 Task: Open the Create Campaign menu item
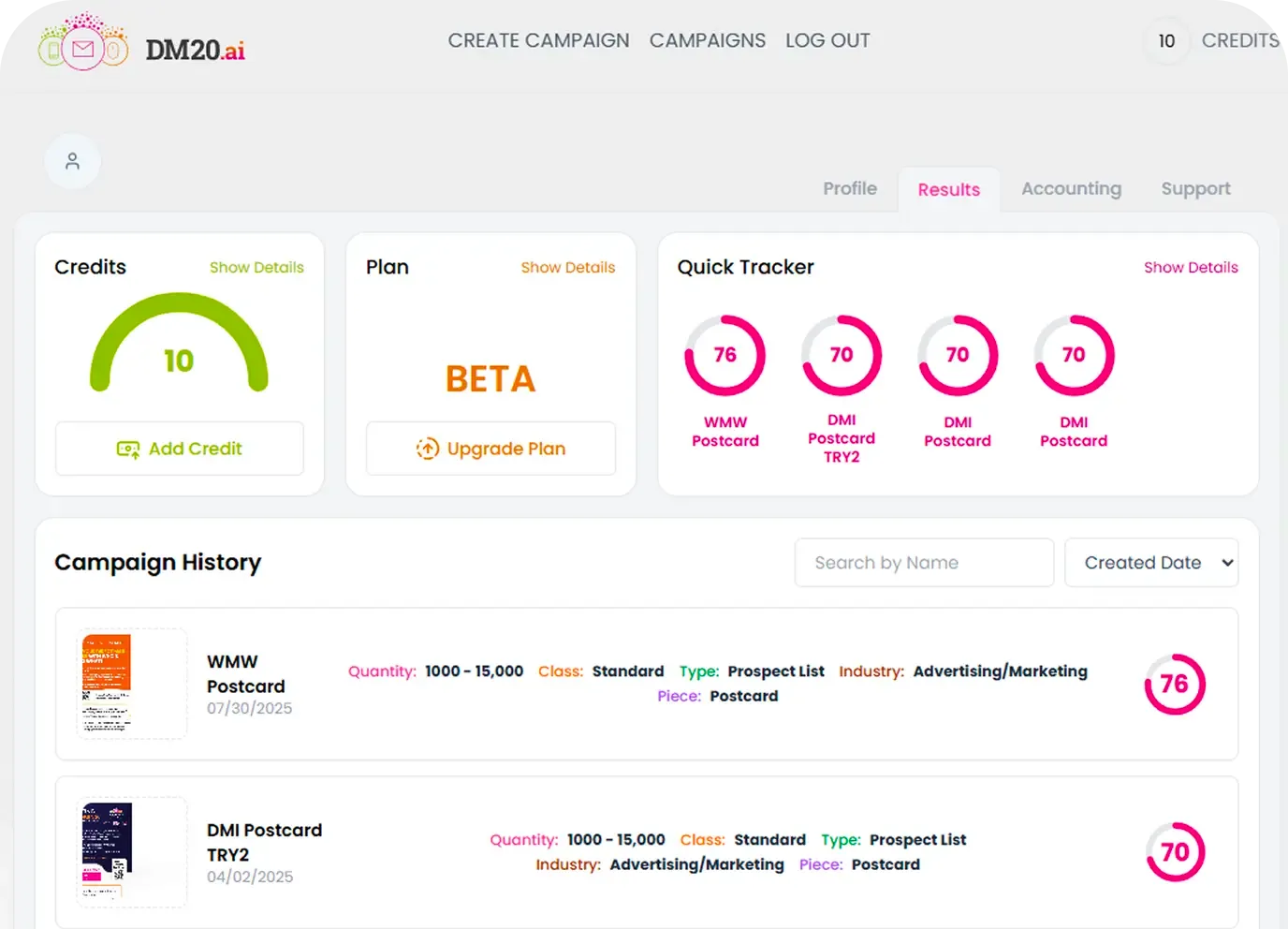538,41
